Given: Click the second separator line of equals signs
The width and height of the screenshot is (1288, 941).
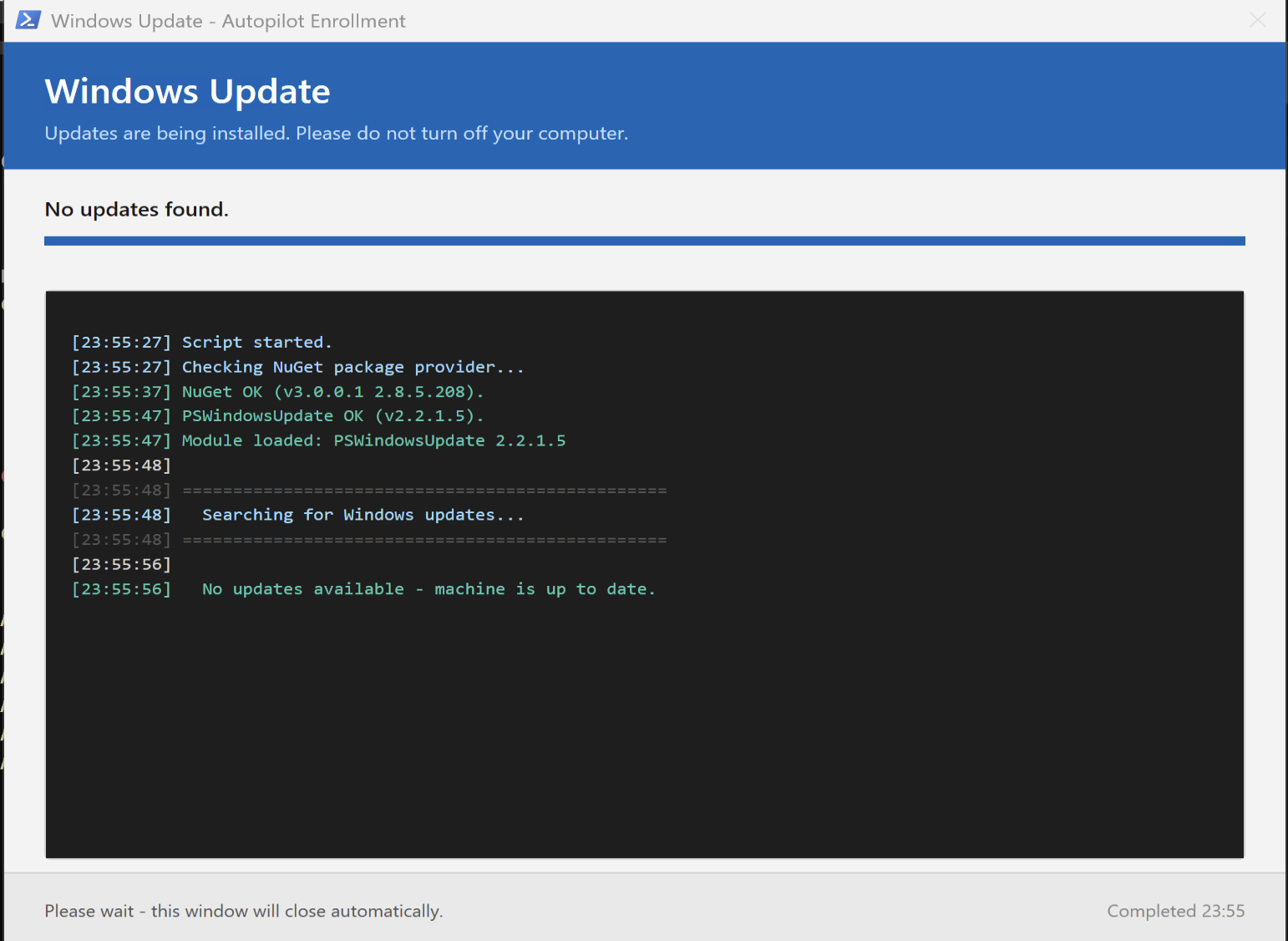Looking at the screenshot, I should 424,540.
